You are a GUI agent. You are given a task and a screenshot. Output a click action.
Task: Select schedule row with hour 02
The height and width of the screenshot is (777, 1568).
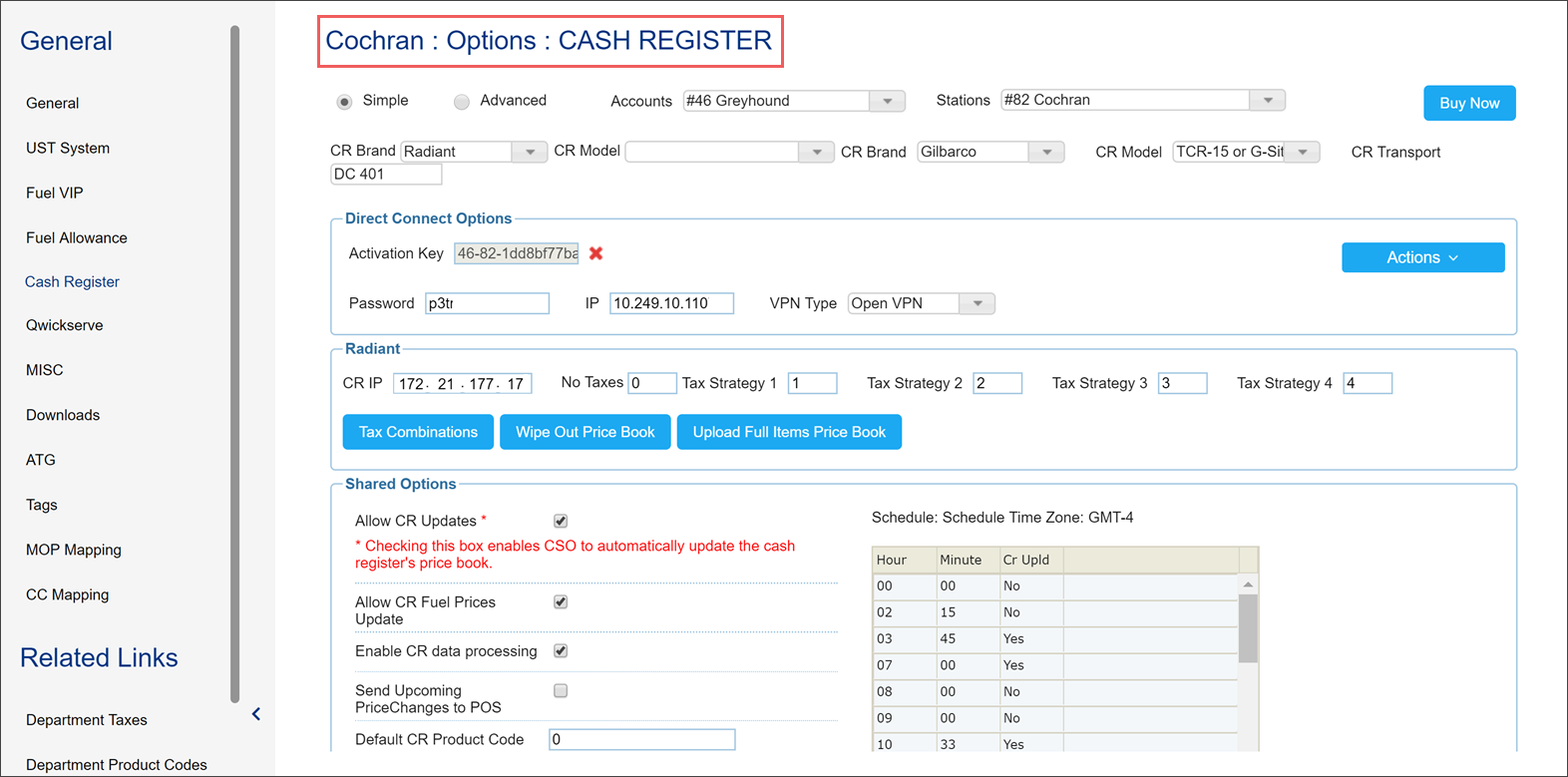[1055, 612]
